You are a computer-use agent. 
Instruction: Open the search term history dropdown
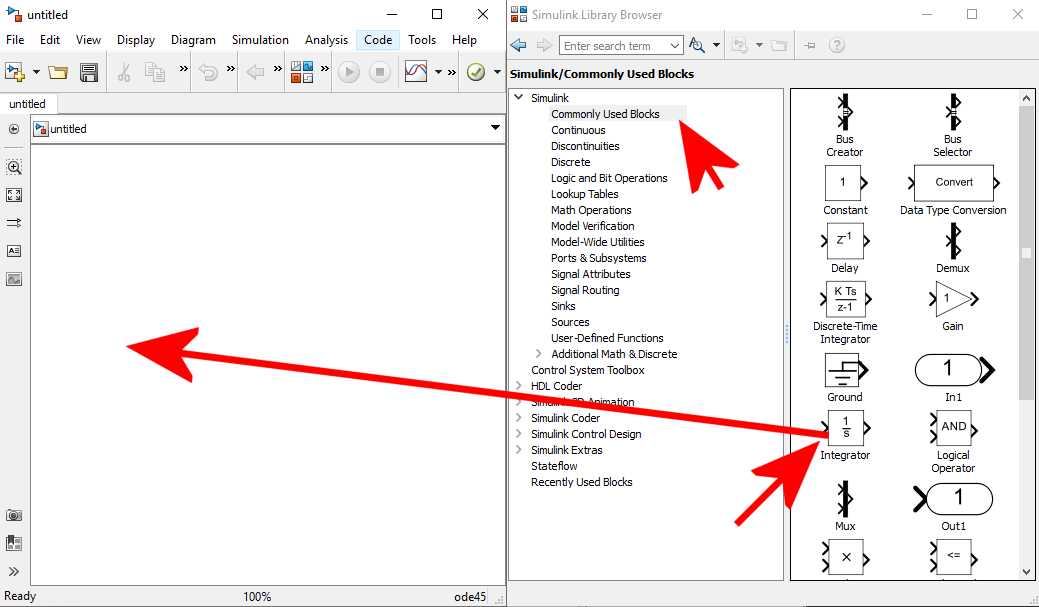click(675, 46)
